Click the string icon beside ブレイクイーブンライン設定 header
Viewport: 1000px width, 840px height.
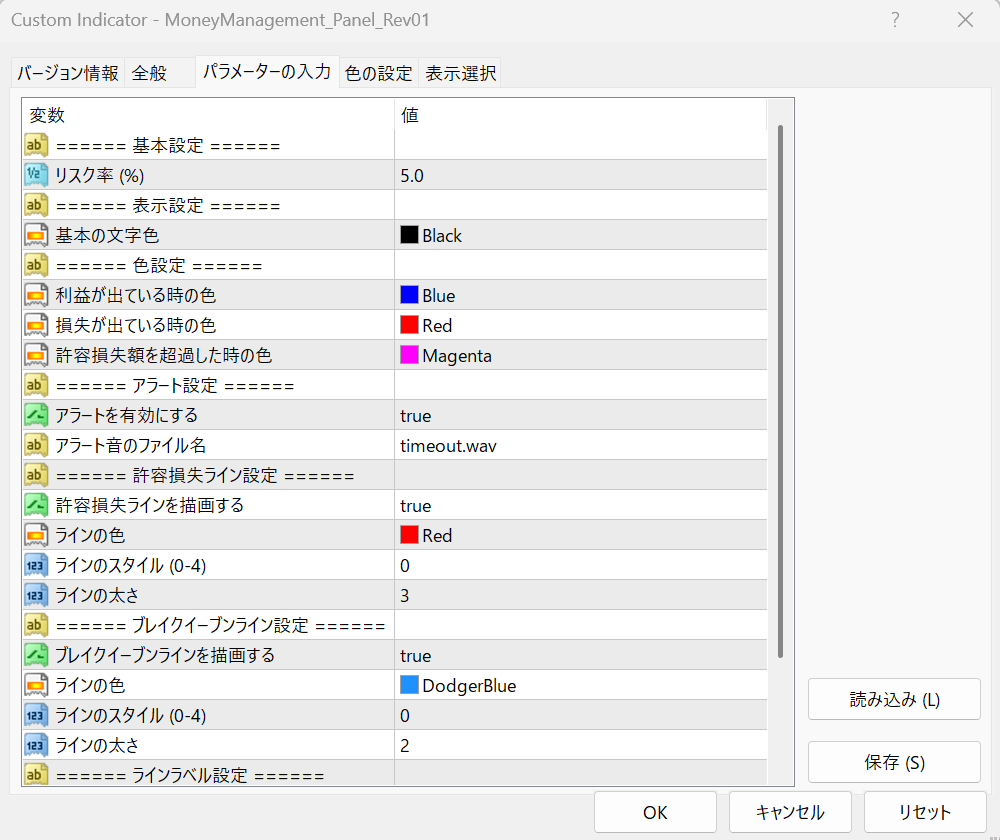36,625
